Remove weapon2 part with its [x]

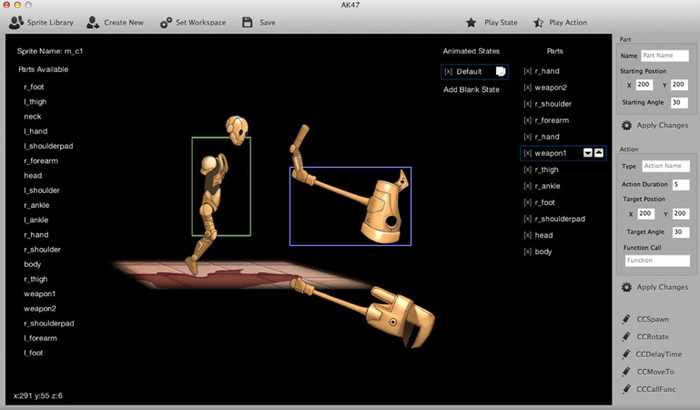point(528,88)
